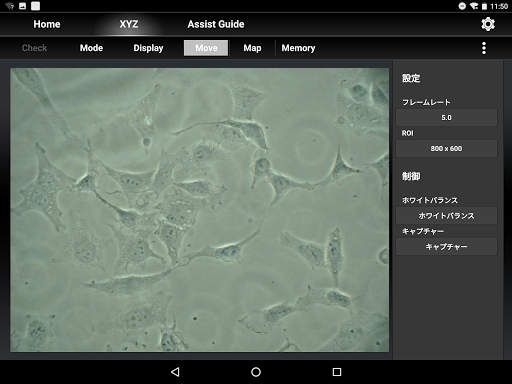512x384 pixels.
Task: Open the ROI 800 x 600 selector
Action: pyautogui.click(x=446, y=149)
